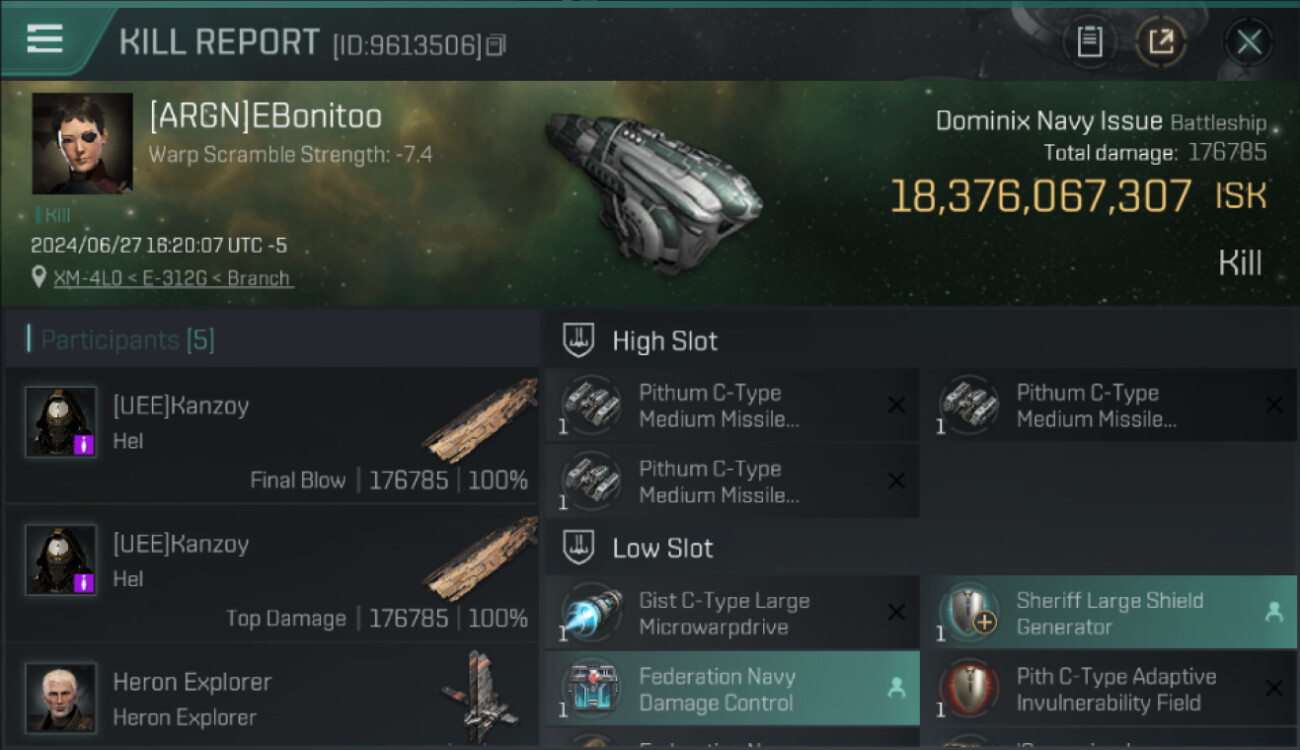Collapse the High Slot section
The image size is (1300, 750).
pos(578,341)
